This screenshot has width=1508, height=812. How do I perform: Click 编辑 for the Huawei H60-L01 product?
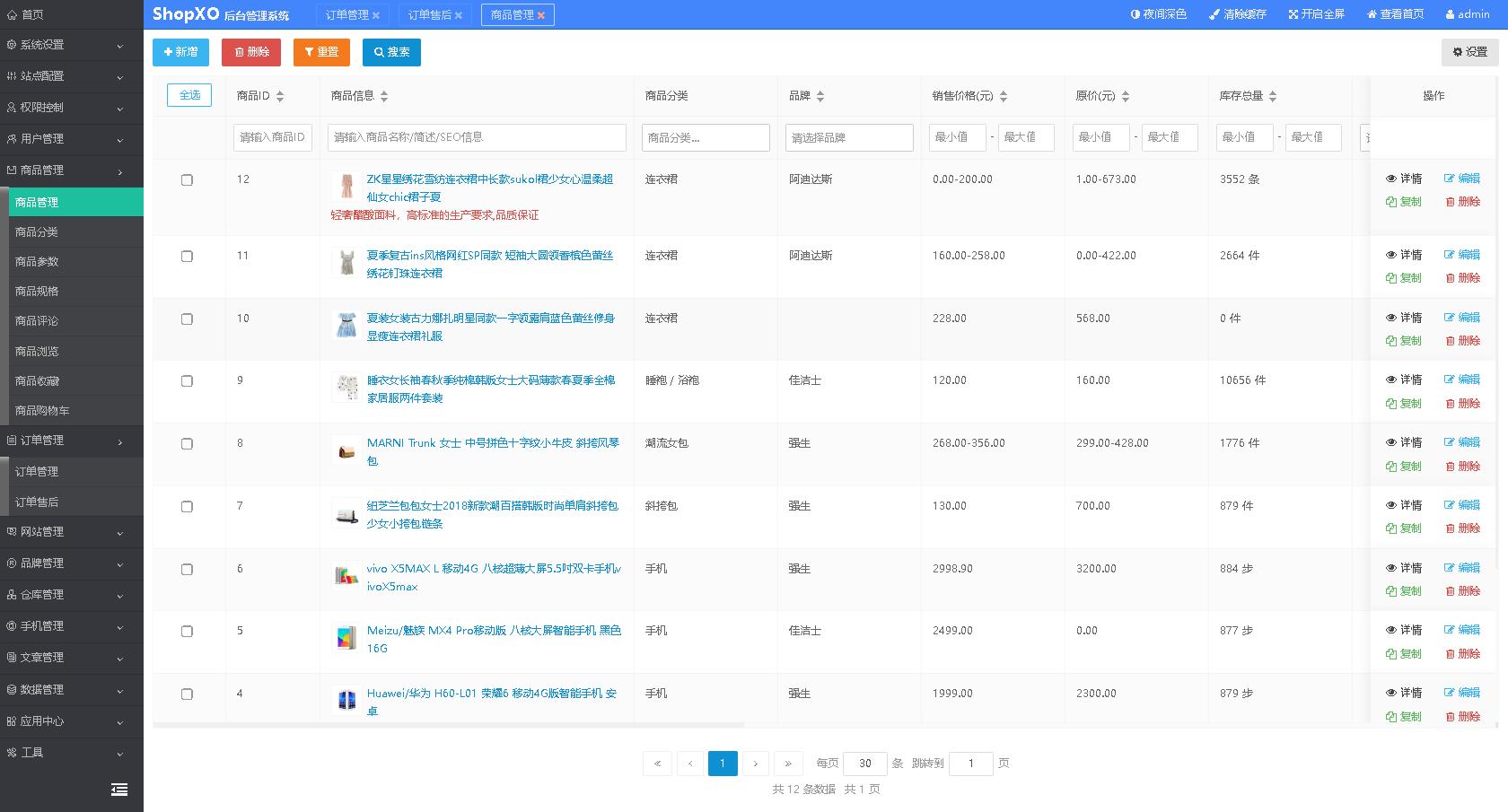[1463, 693]
